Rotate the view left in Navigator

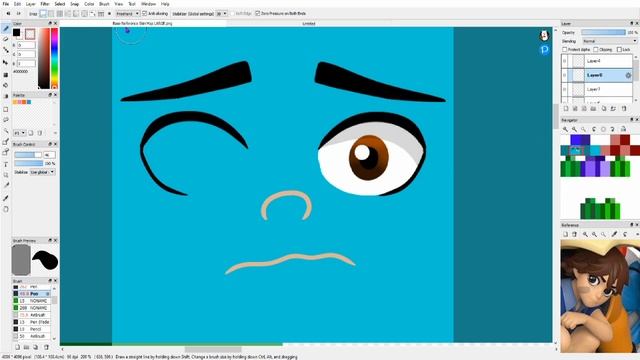(594, 129)
